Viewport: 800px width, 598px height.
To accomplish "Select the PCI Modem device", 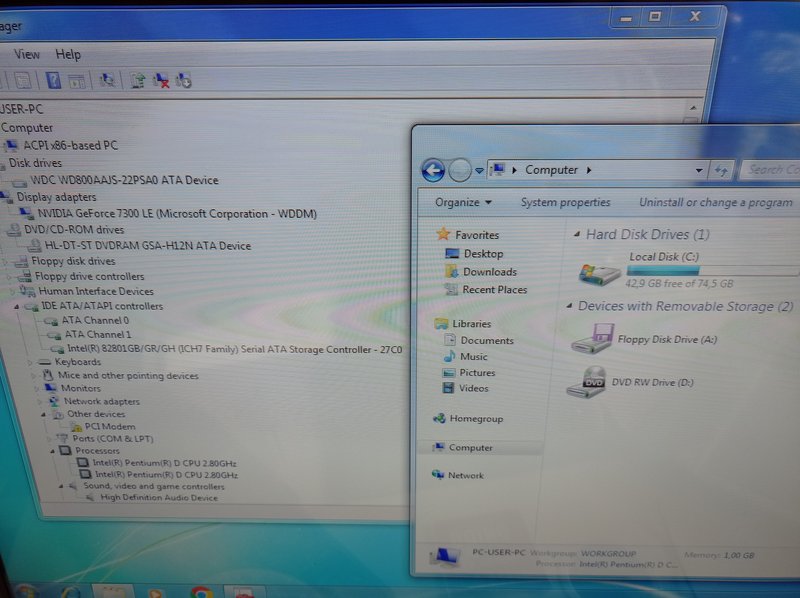I will pyautogui.click(x=110, y=427).
